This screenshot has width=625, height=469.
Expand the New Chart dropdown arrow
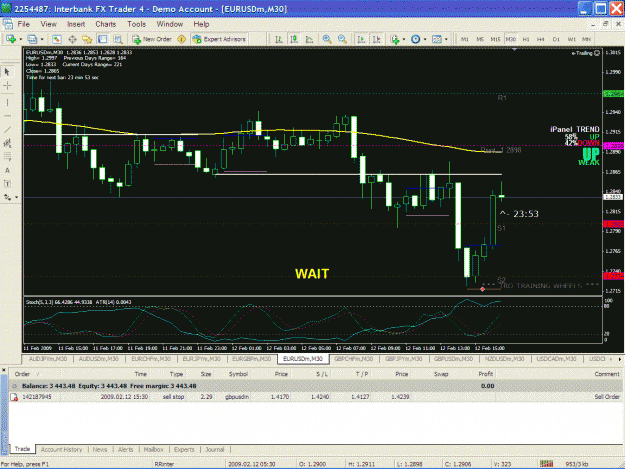click(20, 39)
